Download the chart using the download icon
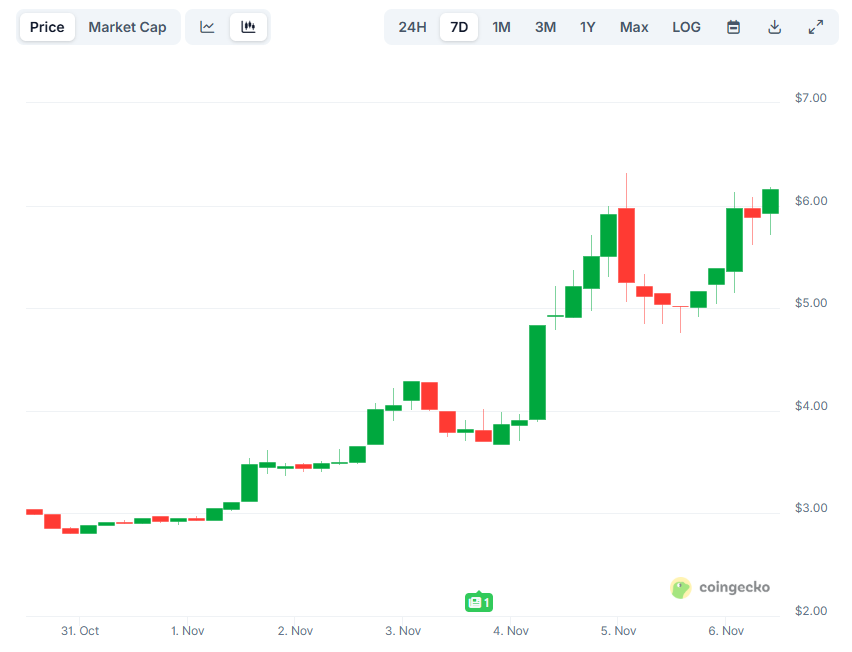This screenshot has width=852, height=652. [x=774, y=27]
